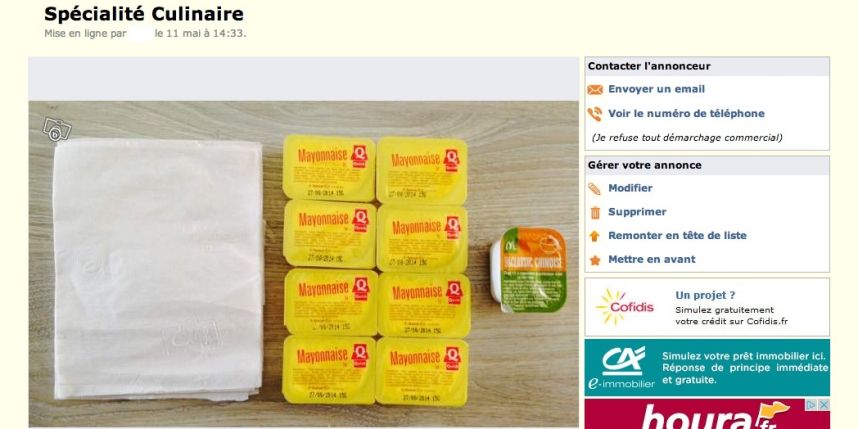The image size is (858, 429).
Task: Open the mayonnaise packets listing photo
Action: [304, 264]
